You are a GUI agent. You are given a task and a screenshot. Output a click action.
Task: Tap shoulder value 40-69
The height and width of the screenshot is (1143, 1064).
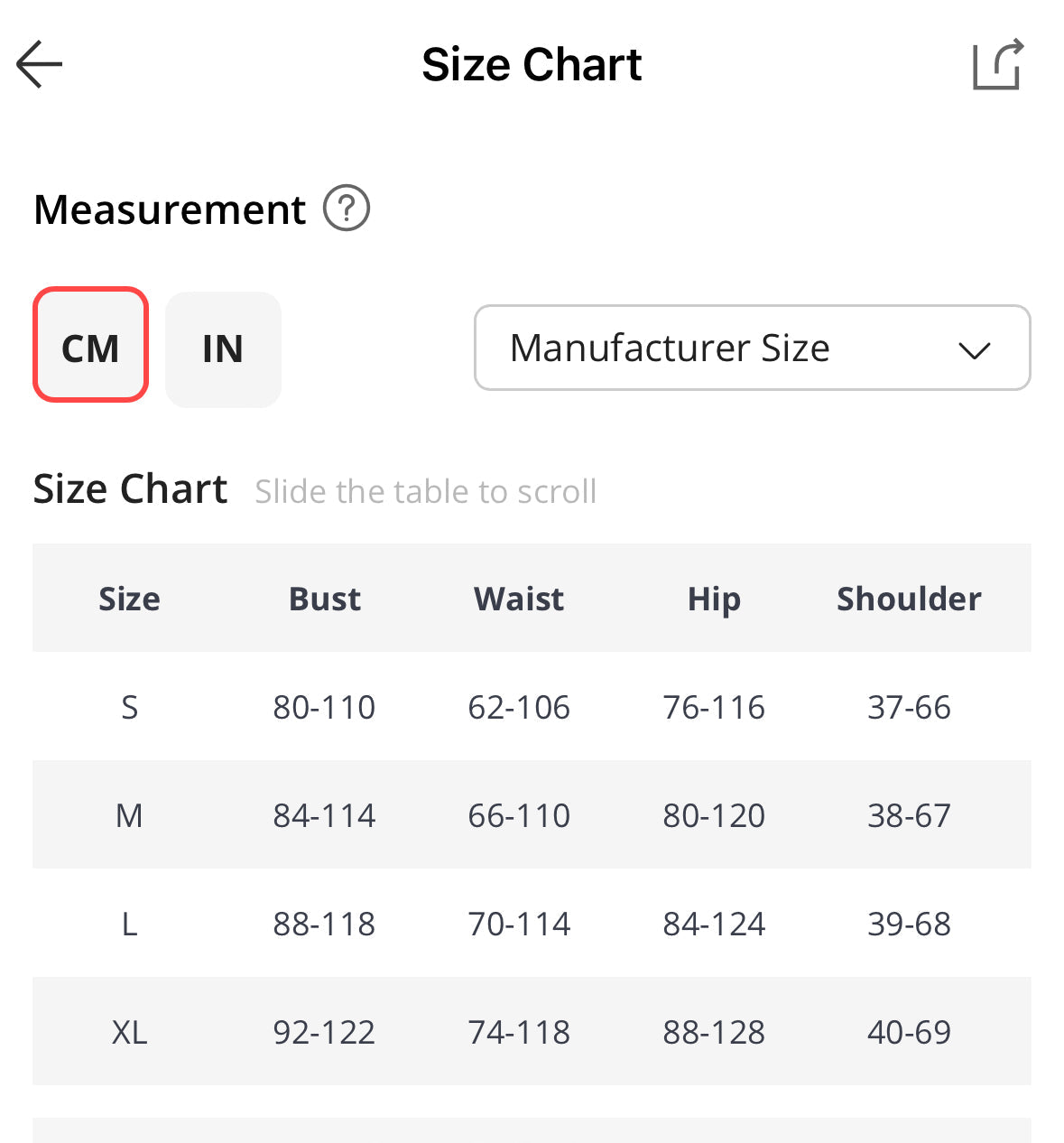(909, 1032)
